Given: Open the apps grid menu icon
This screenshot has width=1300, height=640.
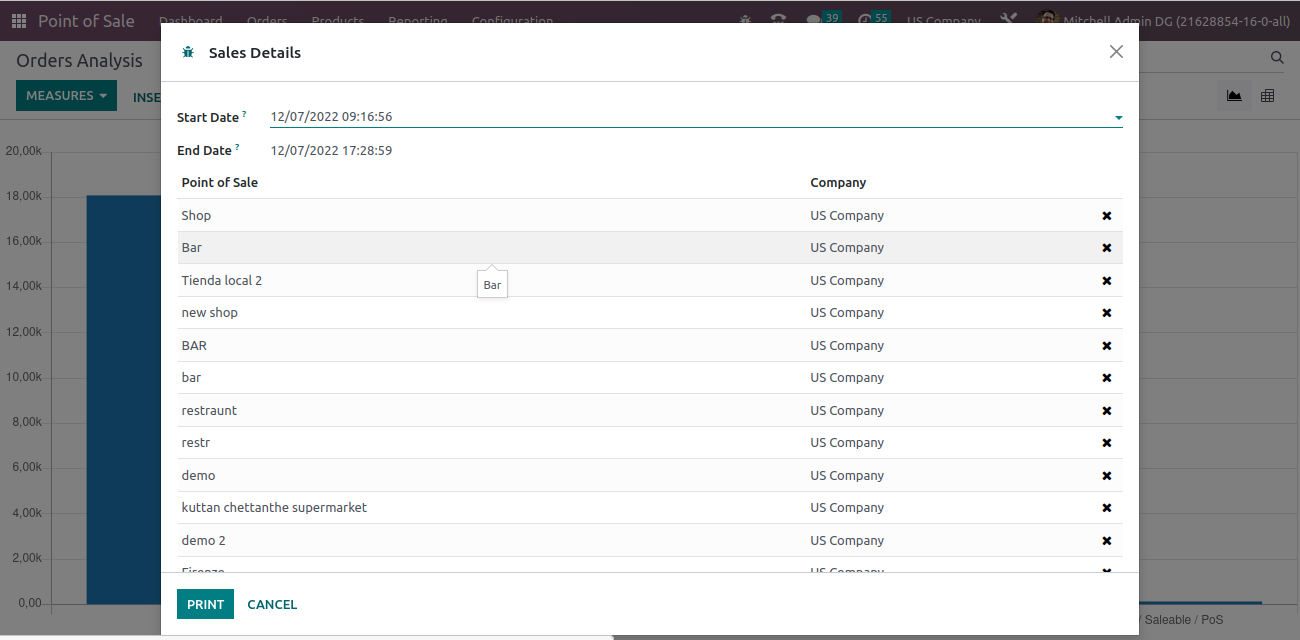Looking at the screenshot, I should [x=19, y=21].
